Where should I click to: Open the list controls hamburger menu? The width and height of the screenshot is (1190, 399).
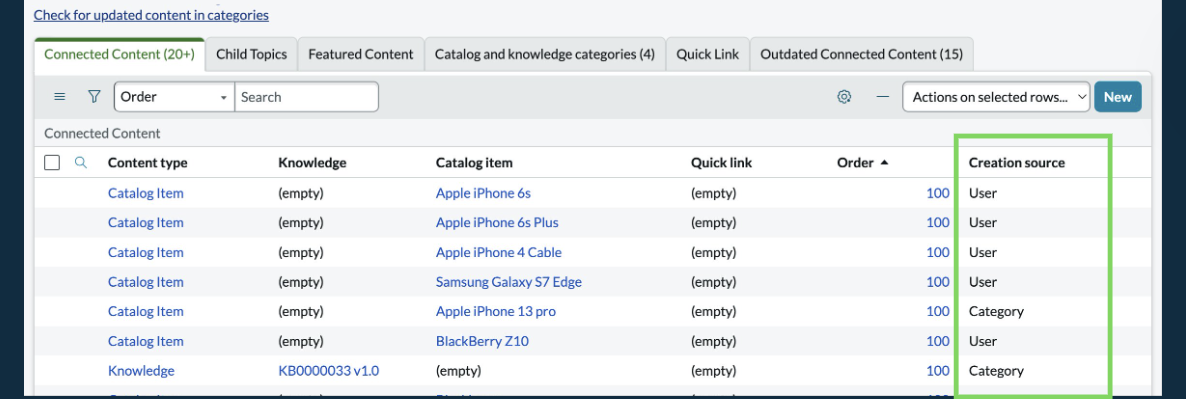pyautogui.click(x=60, y=97)
